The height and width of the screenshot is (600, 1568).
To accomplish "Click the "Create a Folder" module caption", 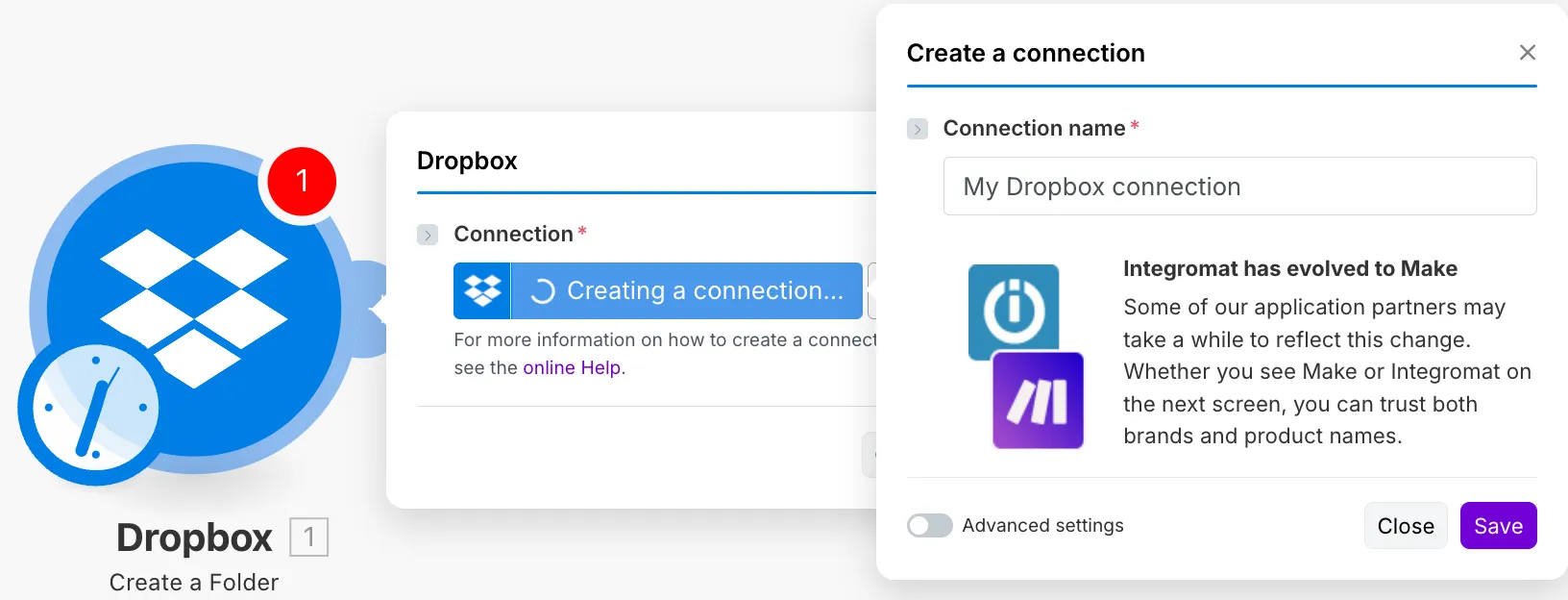I will (194, 583).
